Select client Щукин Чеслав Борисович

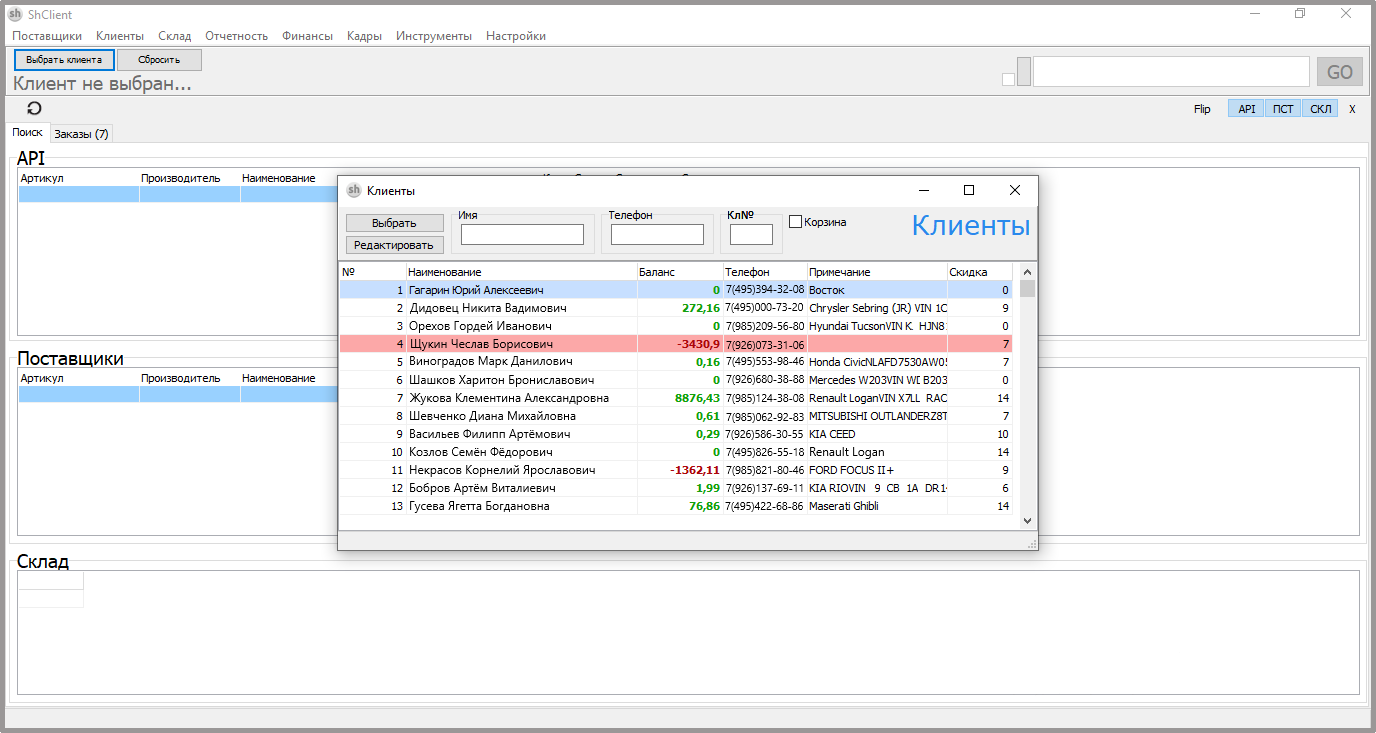tap(676, 344)
